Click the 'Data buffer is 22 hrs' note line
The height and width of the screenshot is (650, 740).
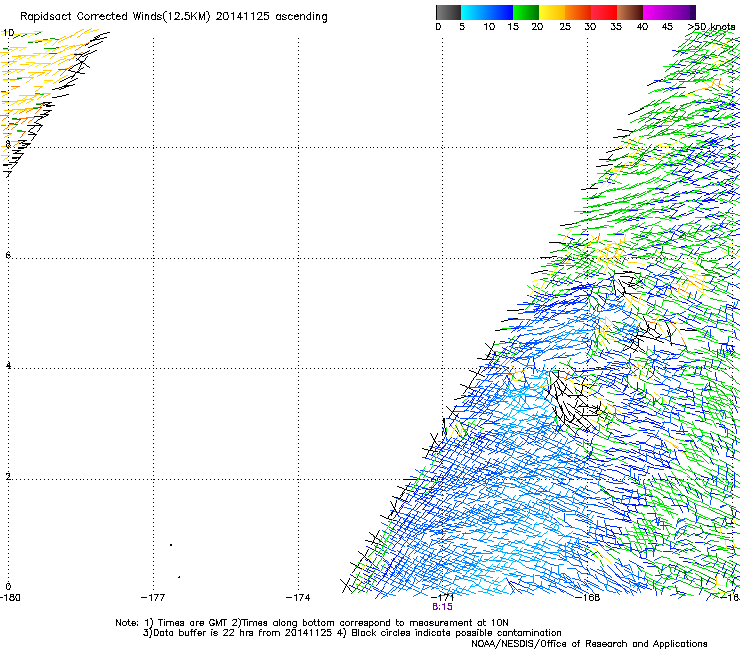coord(352,633)
